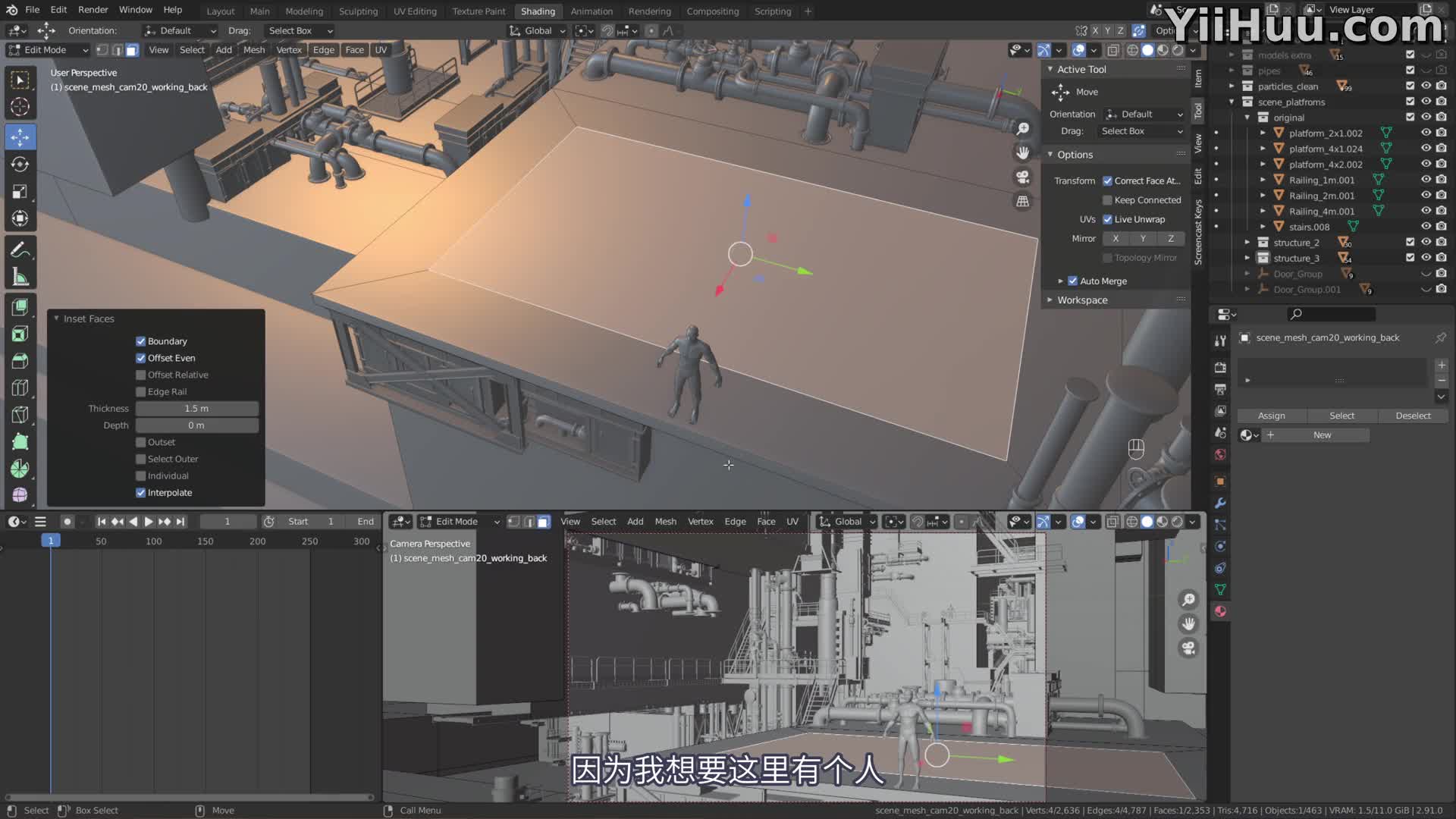Switch to vertex select mode in header

point(102,50)
